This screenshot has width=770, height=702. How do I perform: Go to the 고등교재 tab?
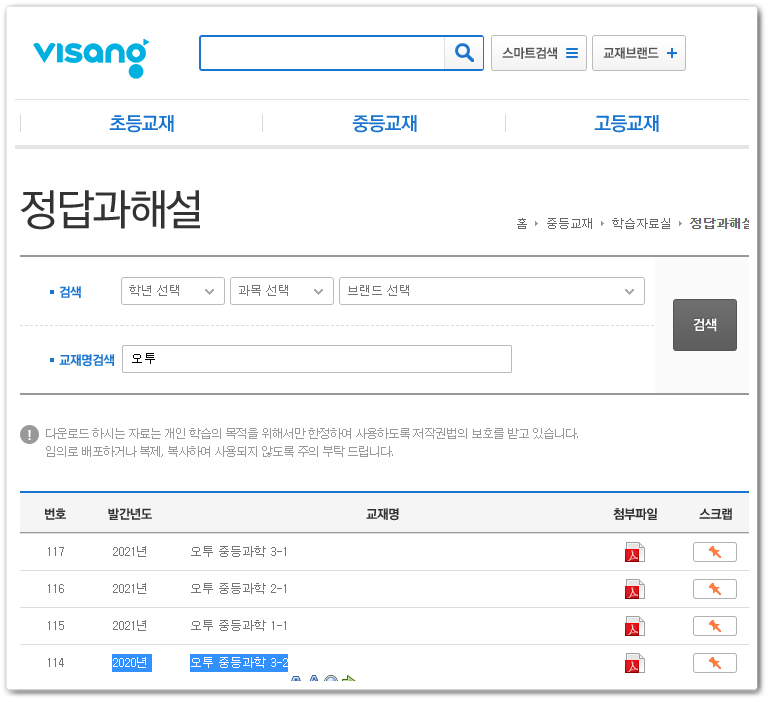point(627,123)
